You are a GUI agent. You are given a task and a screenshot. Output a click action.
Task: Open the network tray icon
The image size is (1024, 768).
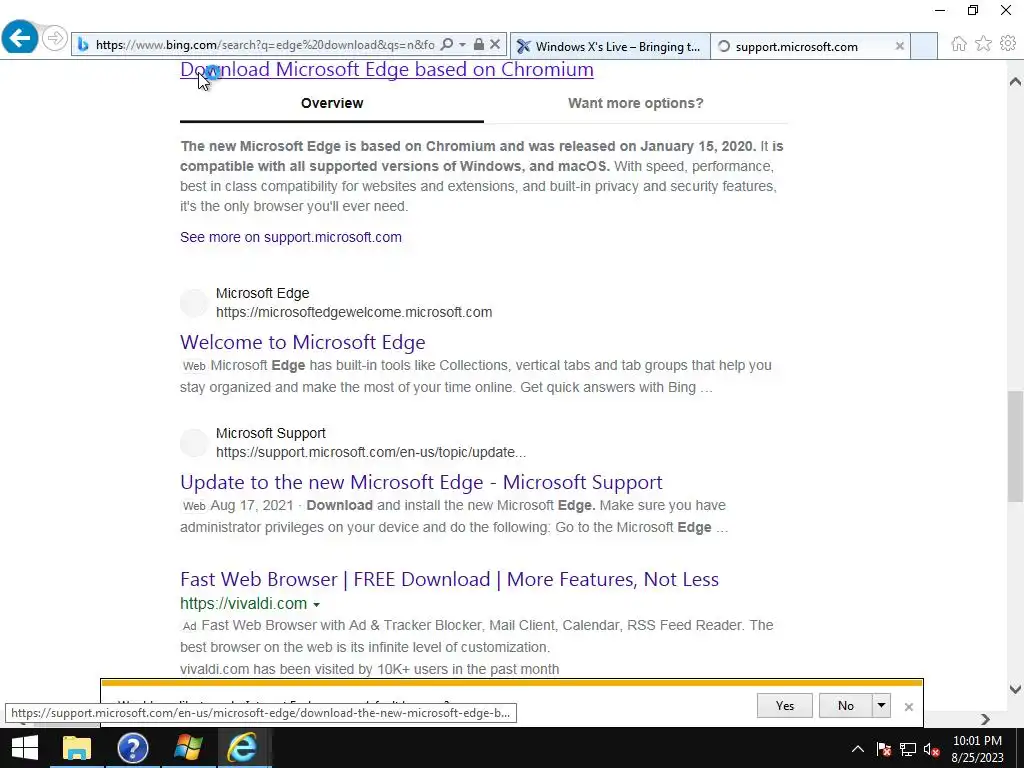pyautogui.click(x=908, y=749)
